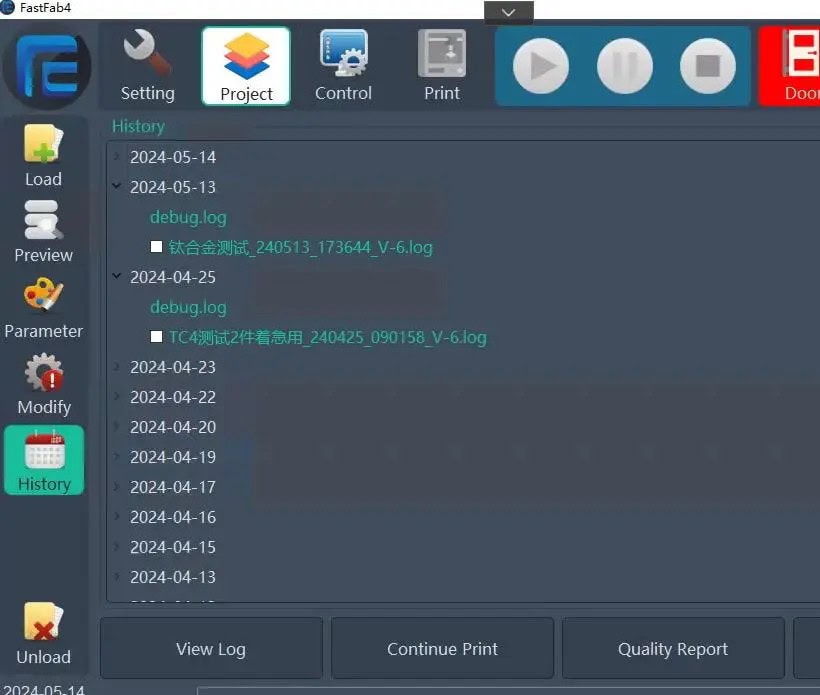
Task: Collapse the 2024-05-13 history entry
Action: (x=118, y=187)
